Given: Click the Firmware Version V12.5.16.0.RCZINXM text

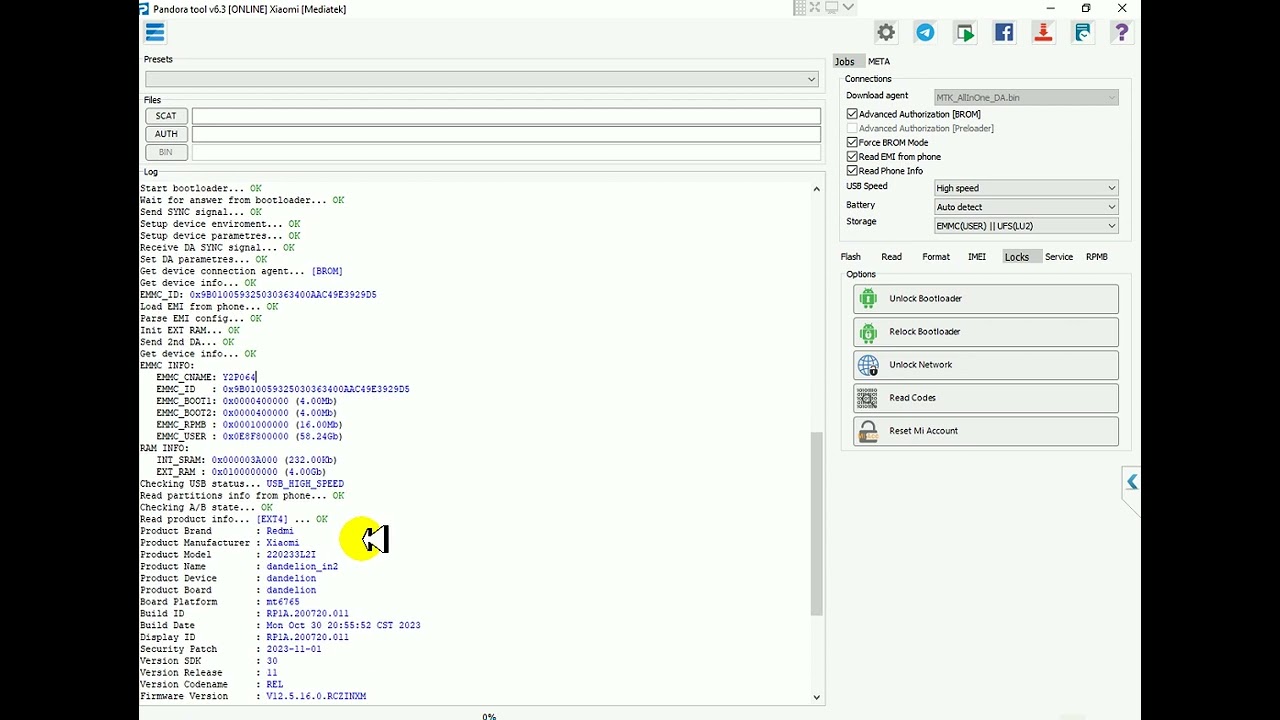Looking at the screenshot, I should click(316, 696).
